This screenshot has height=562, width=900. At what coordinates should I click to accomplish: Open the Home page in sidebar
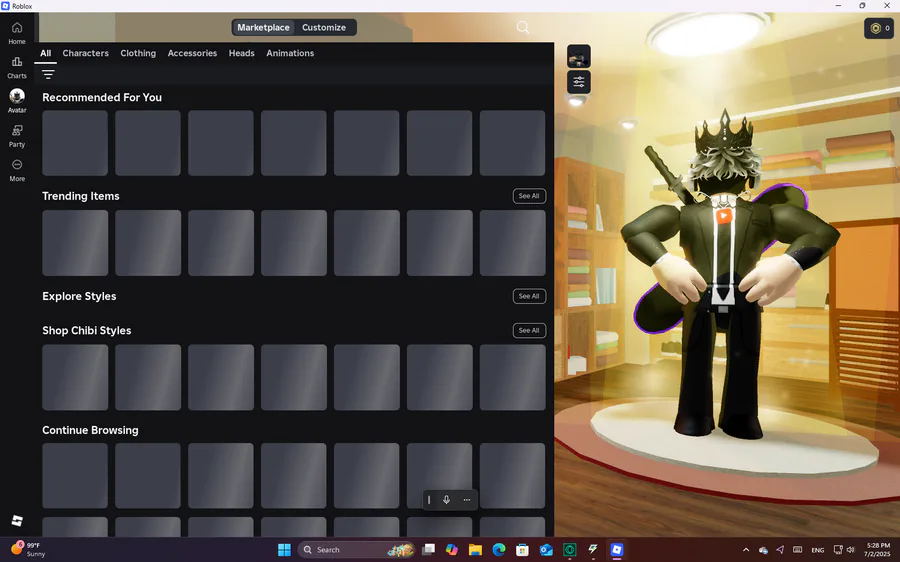point(17,33)
